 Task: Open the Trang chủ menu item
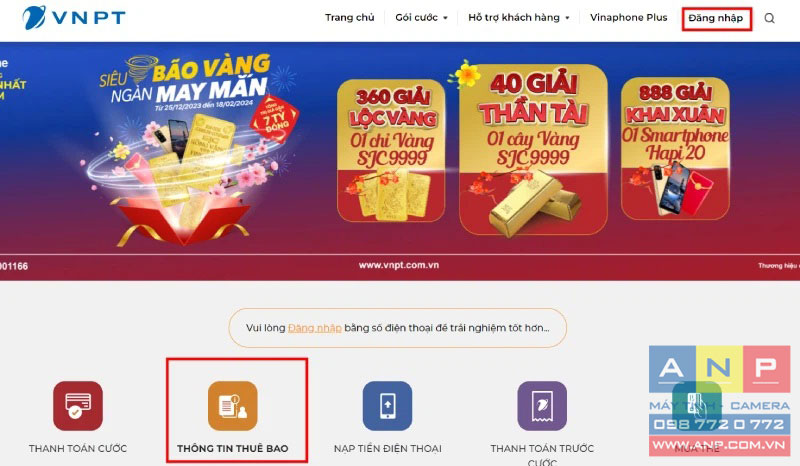349,17
